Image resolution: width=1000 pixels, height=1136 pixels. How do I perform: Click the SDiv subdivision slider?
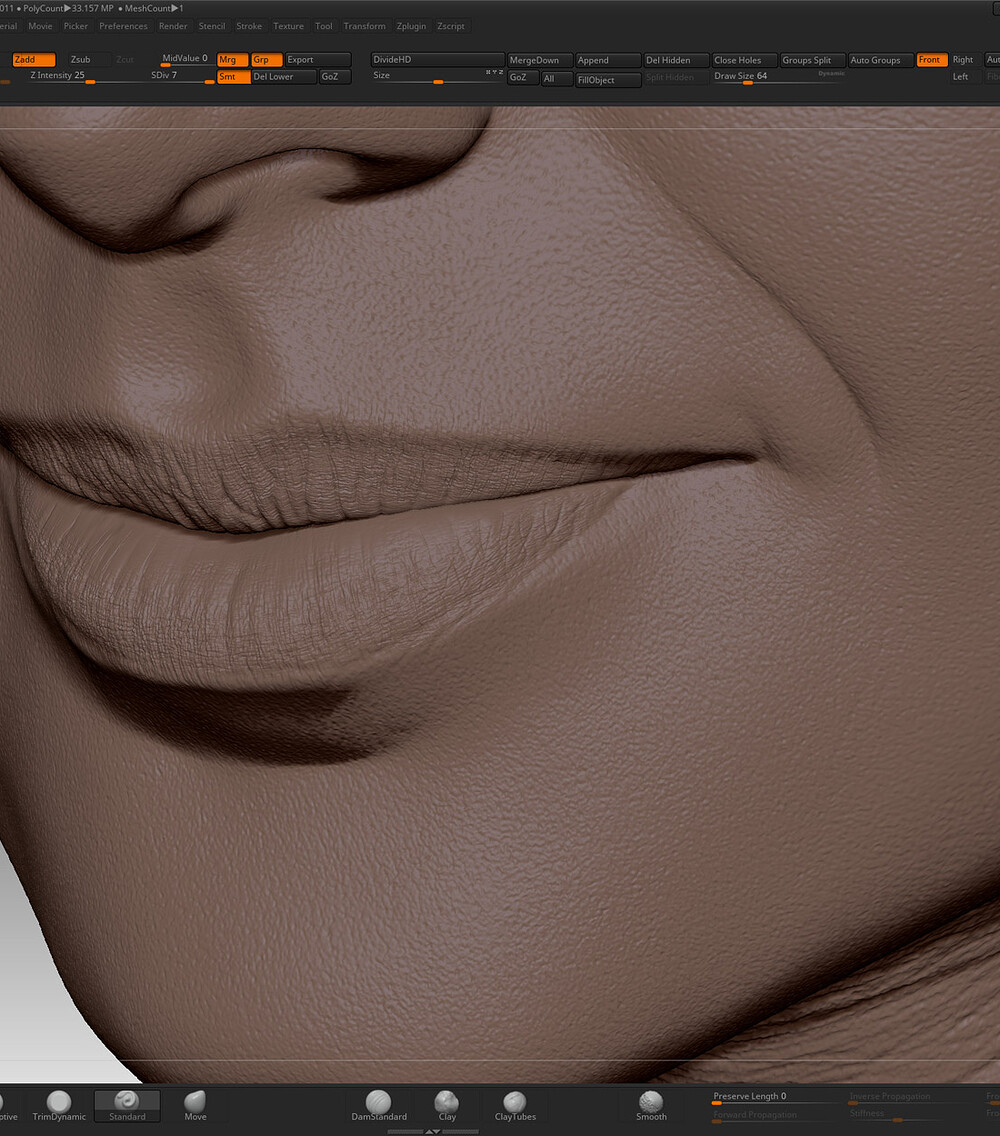[x=181, y=77]
